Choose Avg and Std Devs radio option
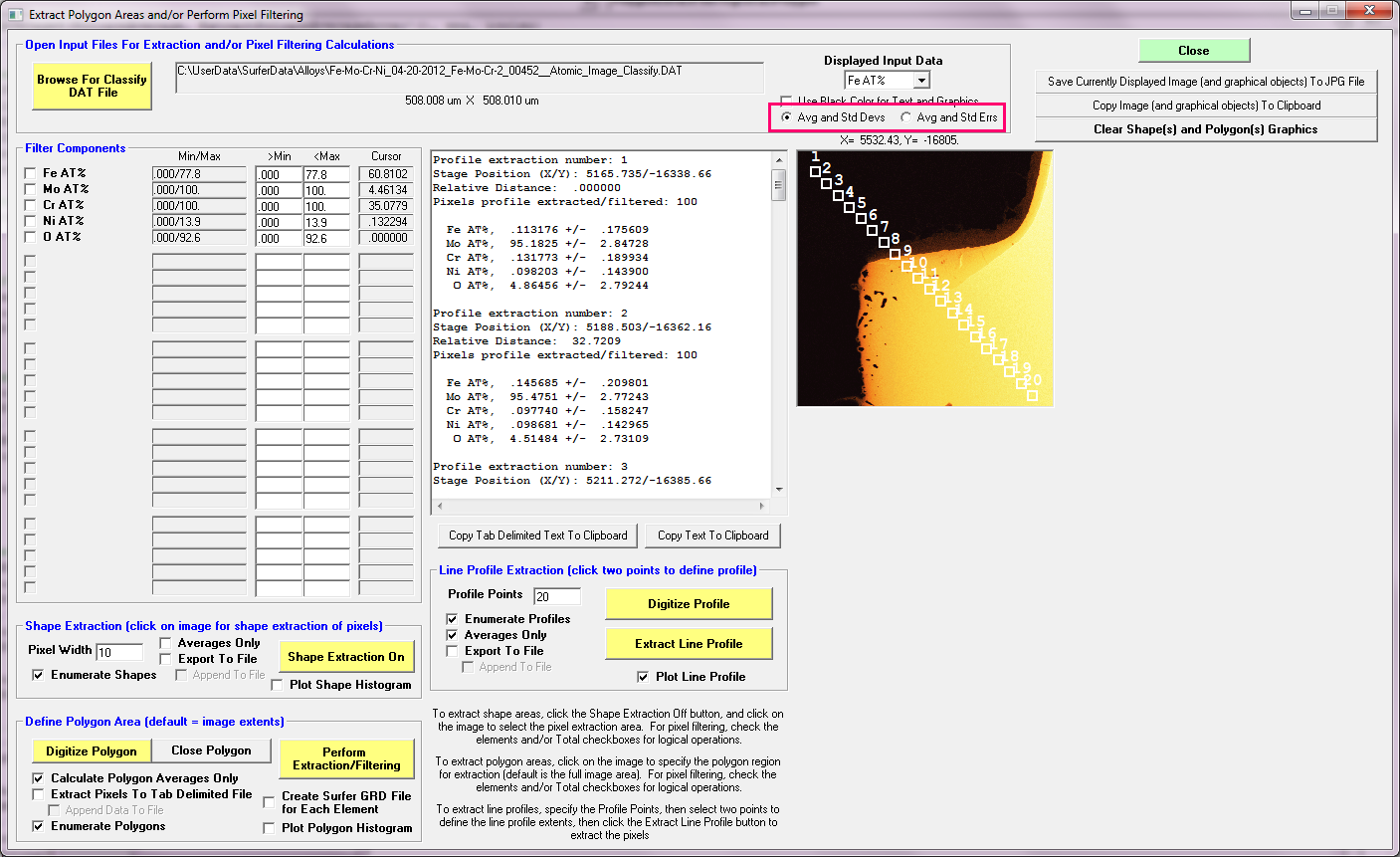The image size is (1400, 857). tap(787, 117)
